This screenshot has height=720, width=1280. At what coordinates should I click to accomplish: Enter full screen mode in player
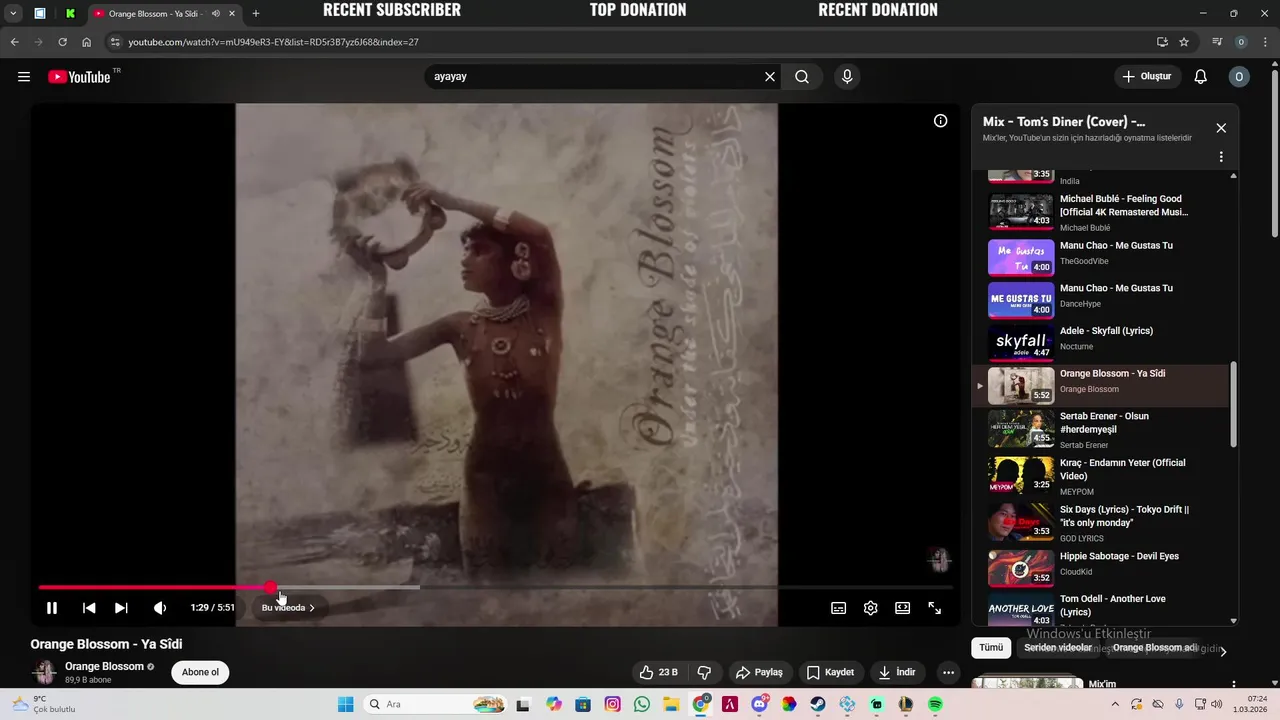click(x=935, y=608)
